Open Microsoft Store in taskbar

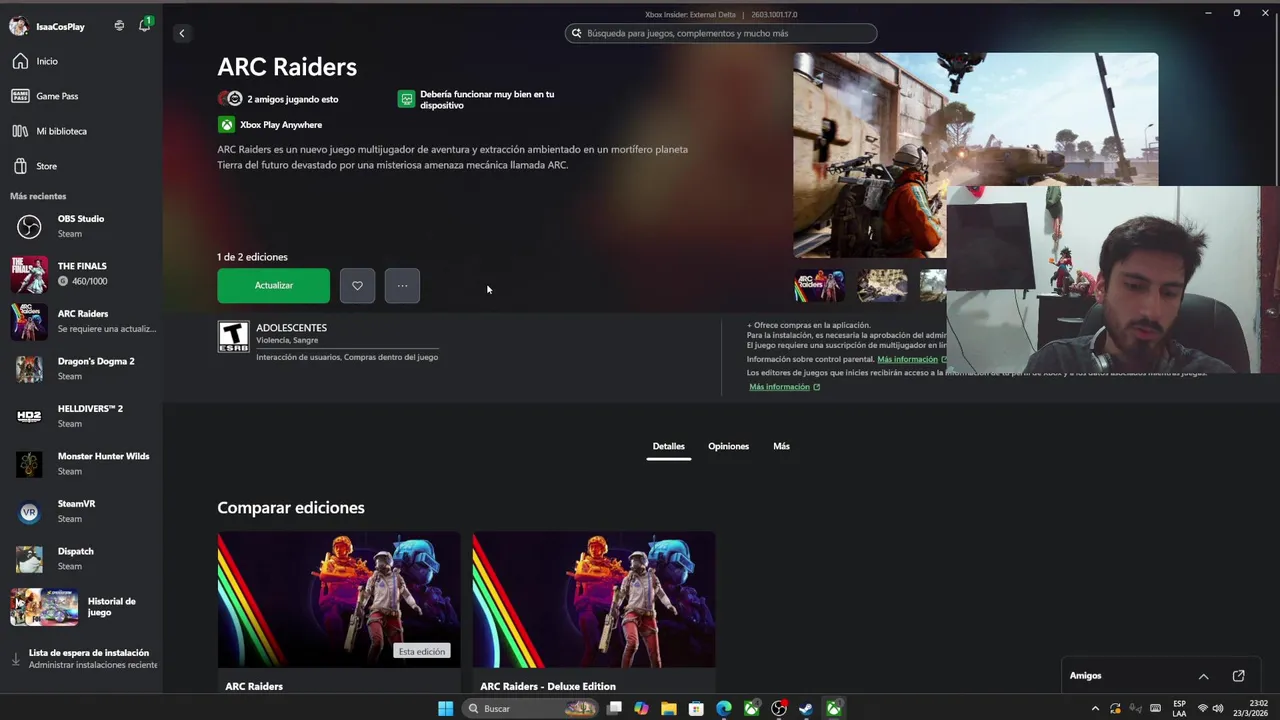[696, 709]
